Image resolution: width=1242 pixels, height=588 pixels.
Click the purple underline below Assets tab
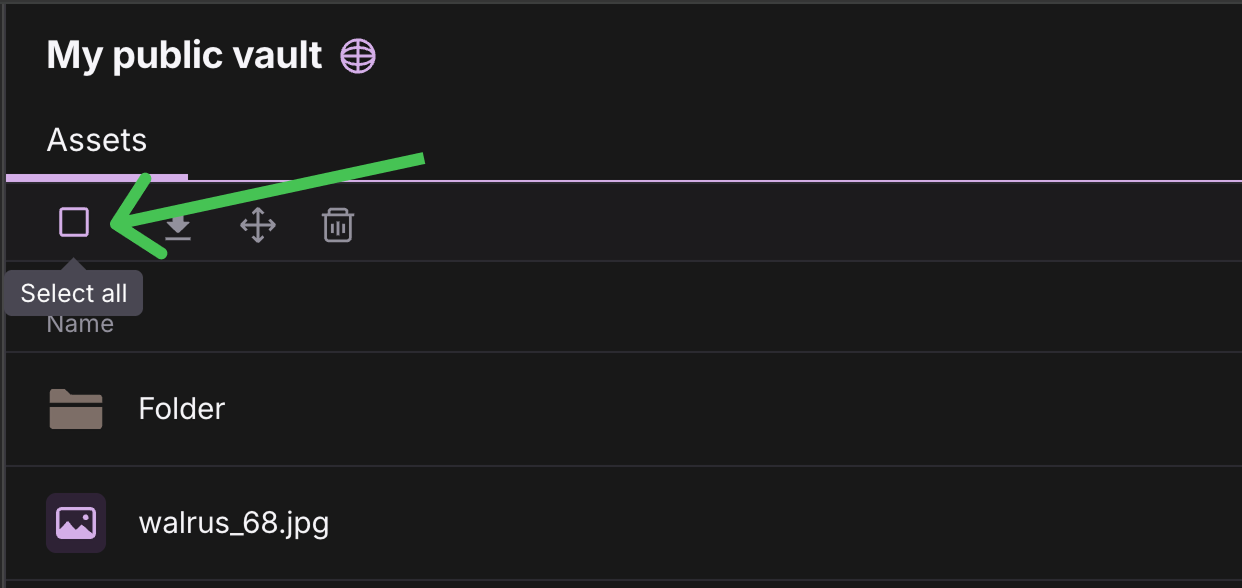[x=97, y=177]
